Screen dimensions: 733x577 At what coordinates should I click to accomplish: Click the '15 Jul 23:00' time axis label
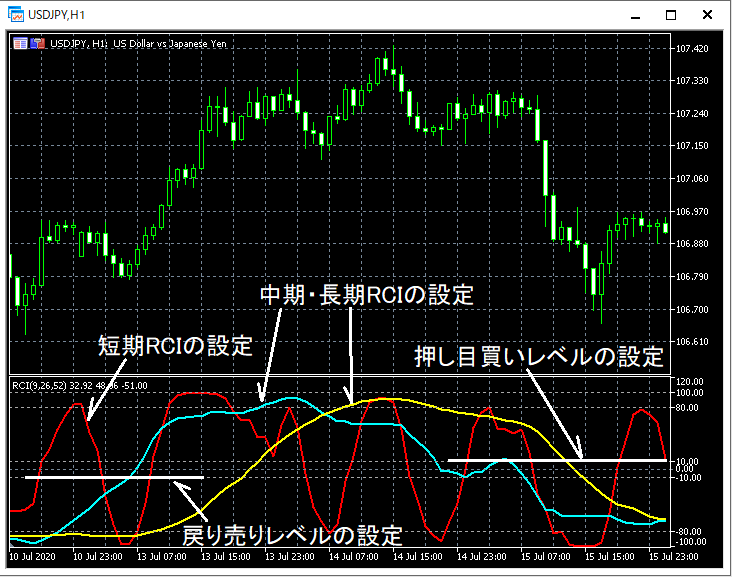click(x=674, y=557)
